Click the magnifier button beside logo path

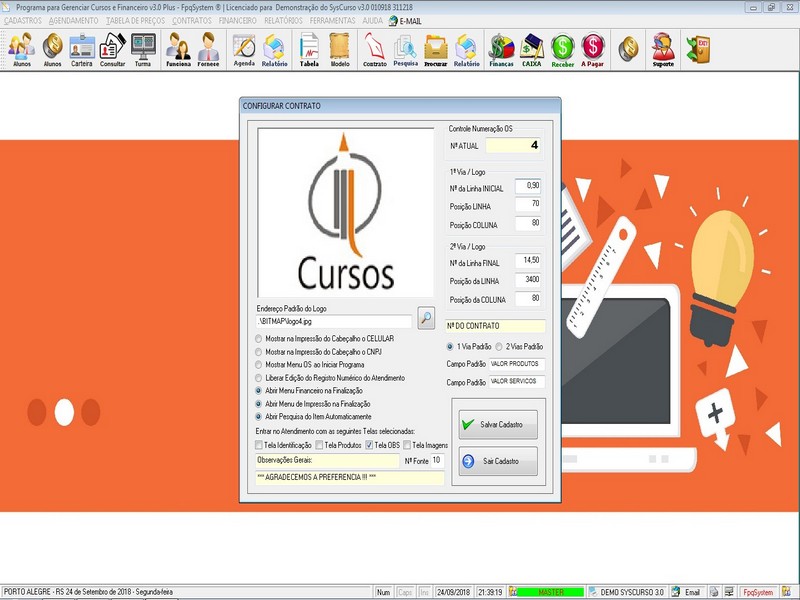(x=426, y=319)
